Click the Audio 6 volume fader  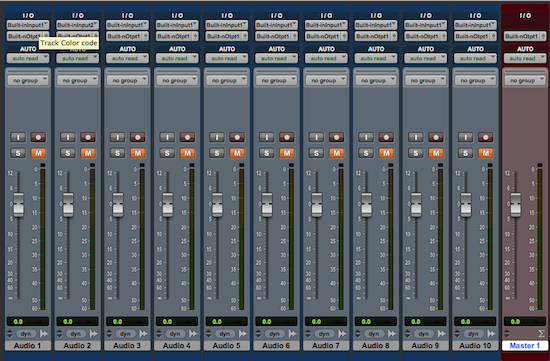click(267, 204)
